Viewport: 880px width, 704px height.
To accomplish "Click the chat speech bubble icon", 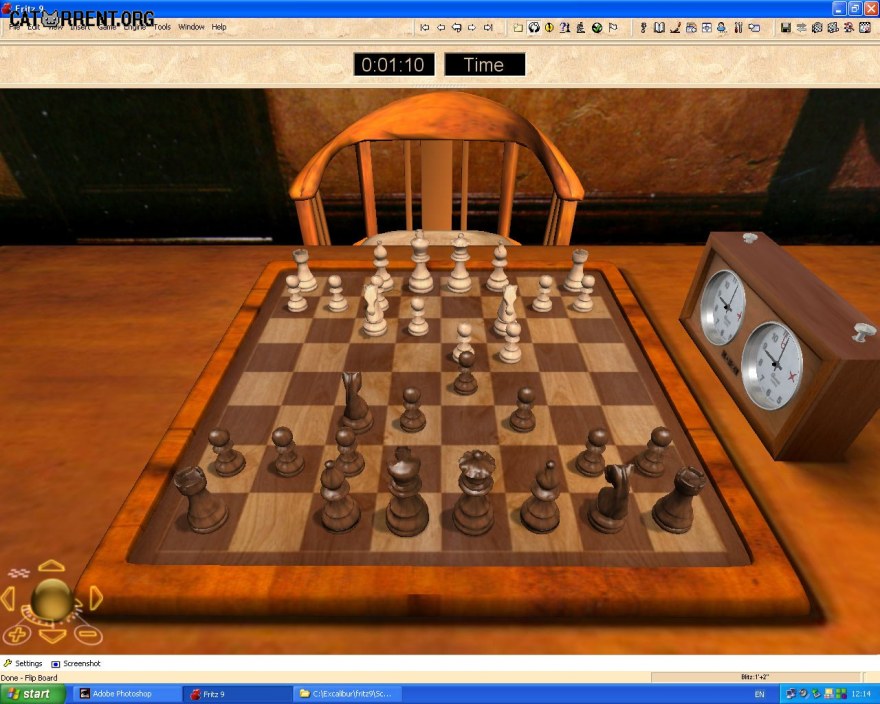I will (754, 27).
